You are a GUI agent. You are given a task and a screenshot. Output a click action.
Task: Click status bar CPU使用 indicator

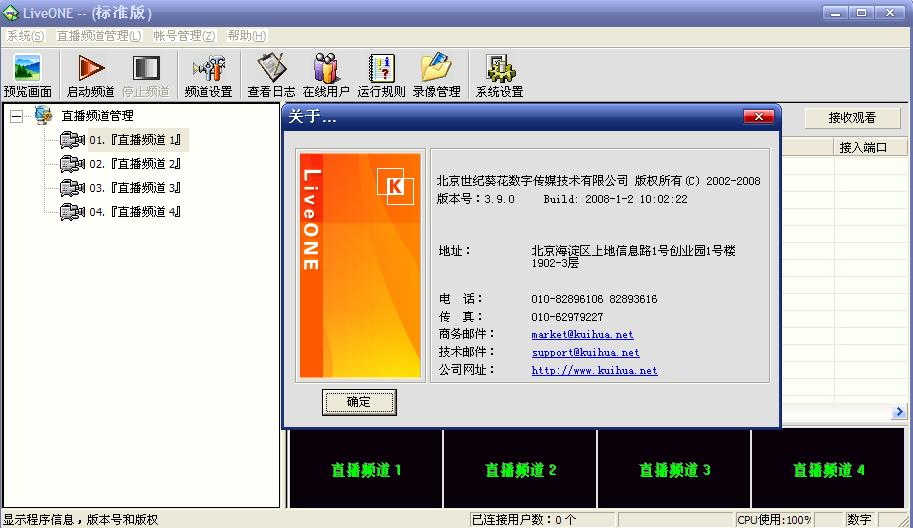click(773, 520)
